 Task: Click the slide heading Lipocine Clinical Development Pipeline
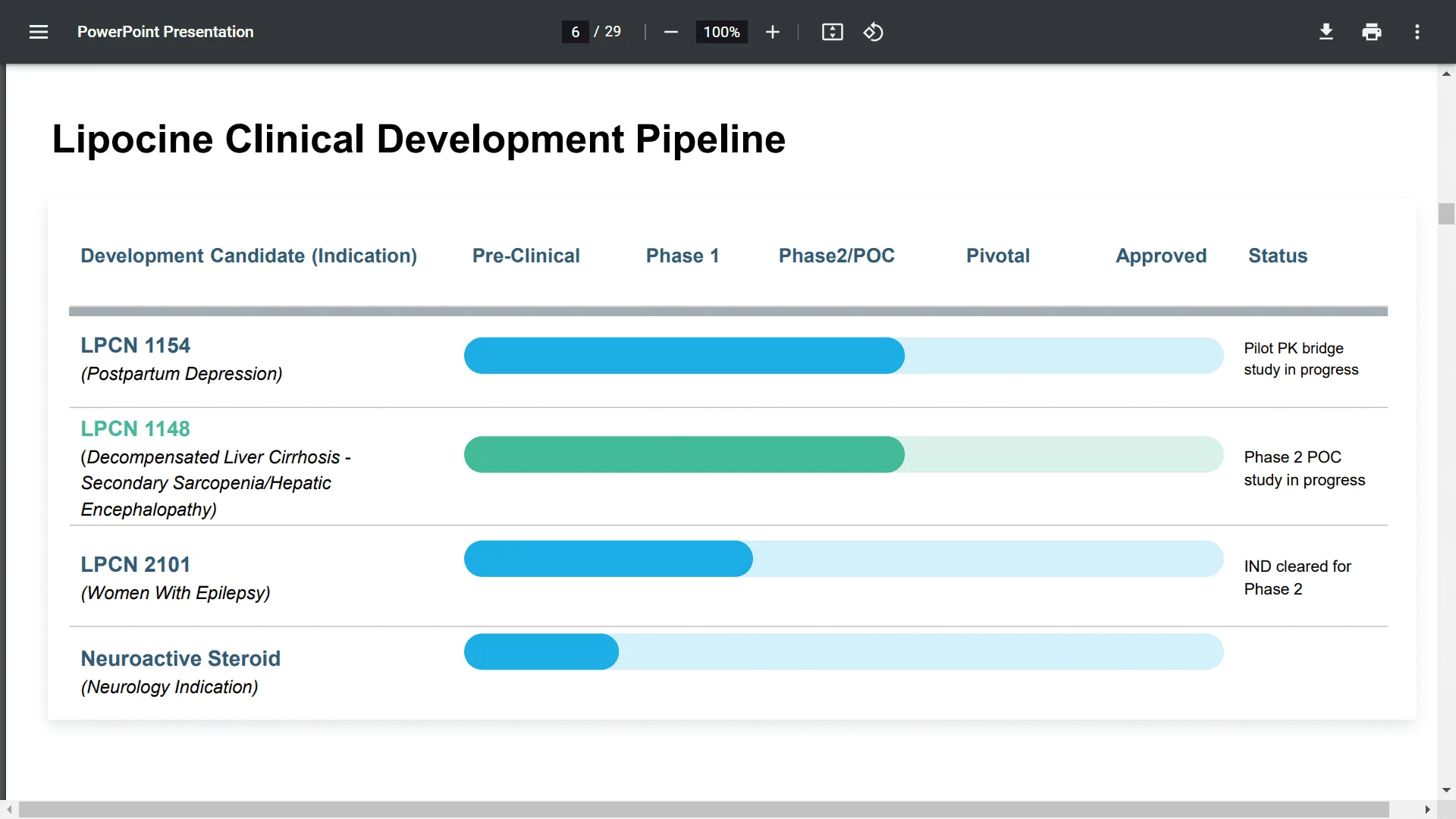419,140
